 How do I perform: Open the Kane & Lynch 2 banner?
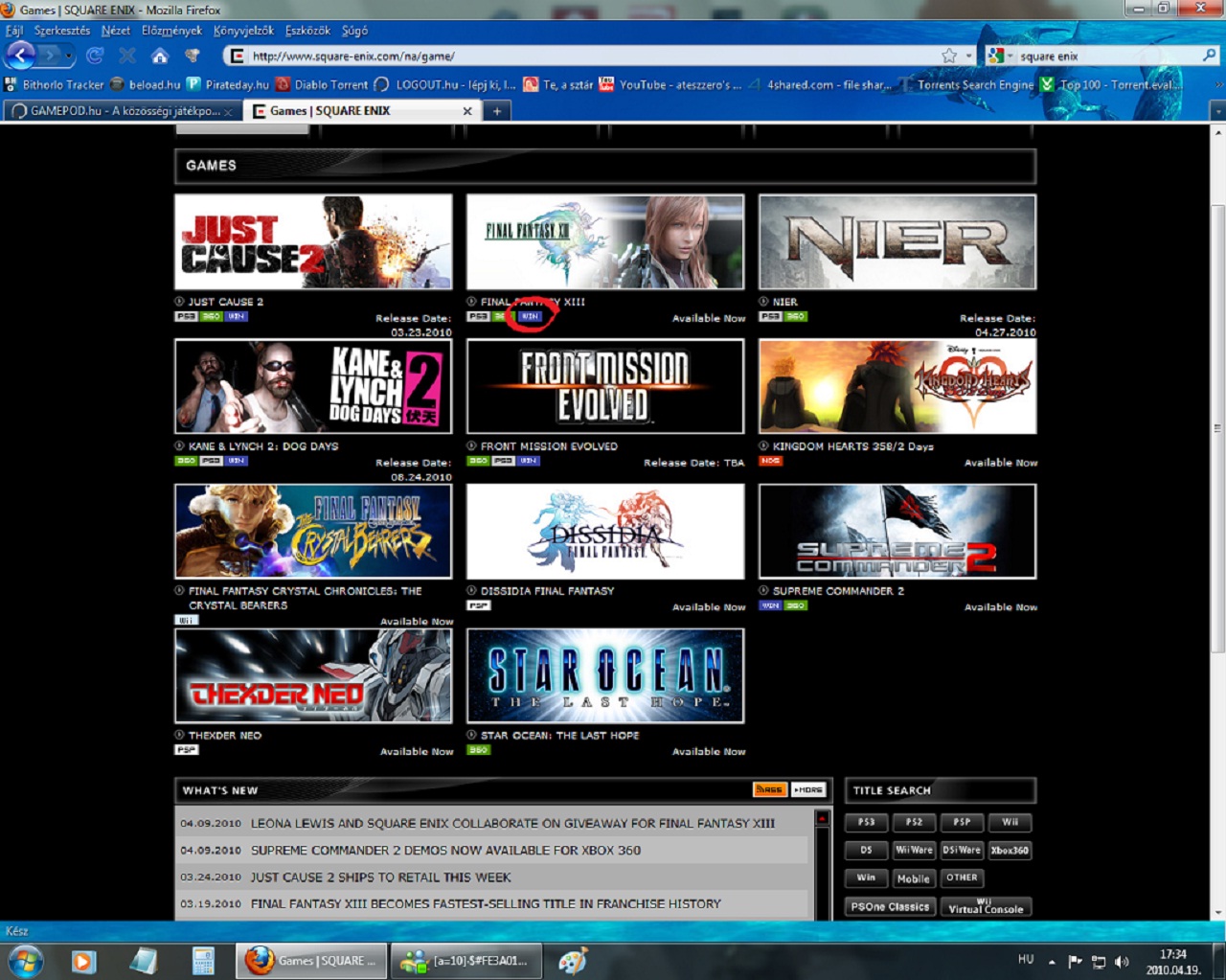click(x=313, y=386)
